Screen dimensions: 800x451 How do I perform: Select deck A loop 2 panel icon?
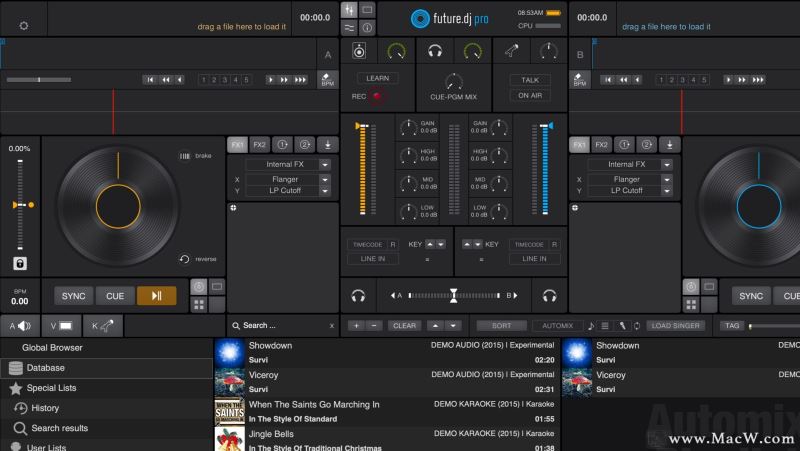pyautogui.click(x=305, y=145)
